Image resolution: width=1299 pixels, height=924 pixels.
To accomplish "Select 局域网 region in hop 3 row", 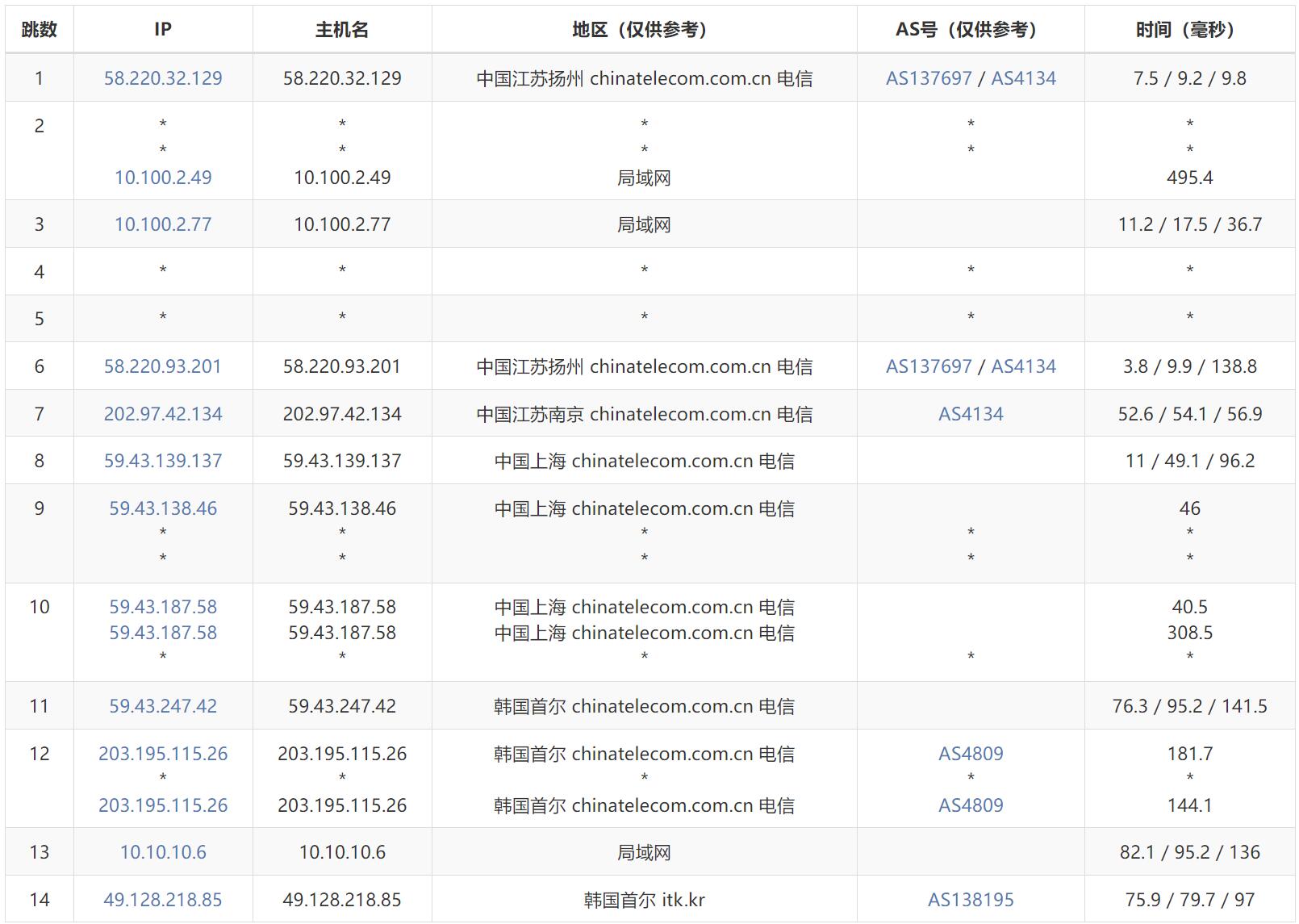I will point(644,224).
